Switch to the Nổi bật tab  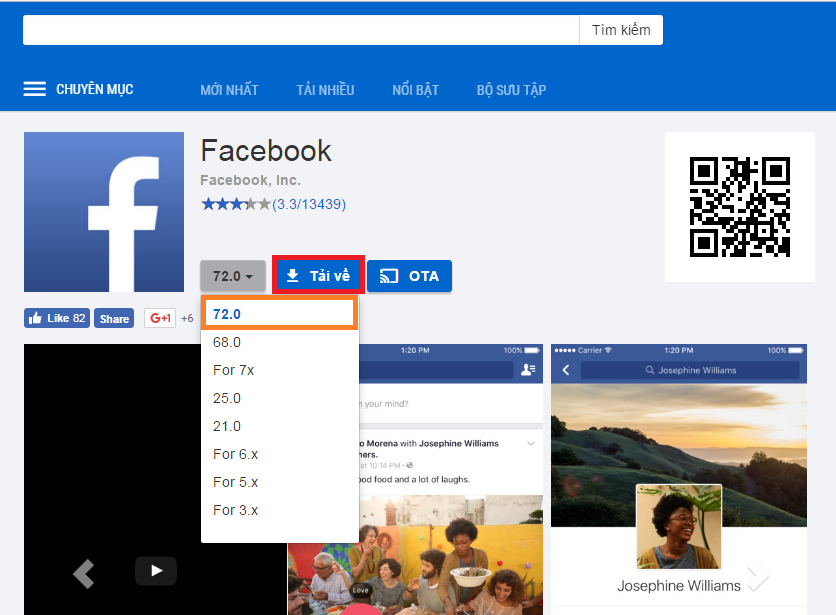(415, 90)
